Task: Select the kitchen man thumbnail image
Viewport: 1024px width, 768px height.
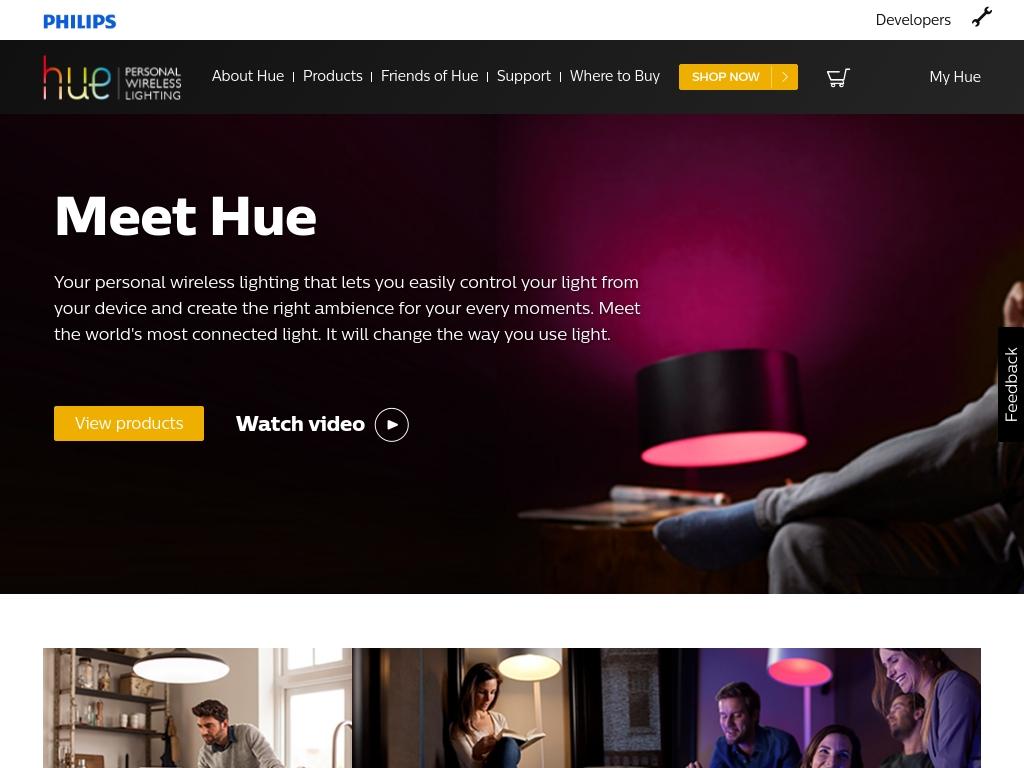Action: (x=197, y=708)
